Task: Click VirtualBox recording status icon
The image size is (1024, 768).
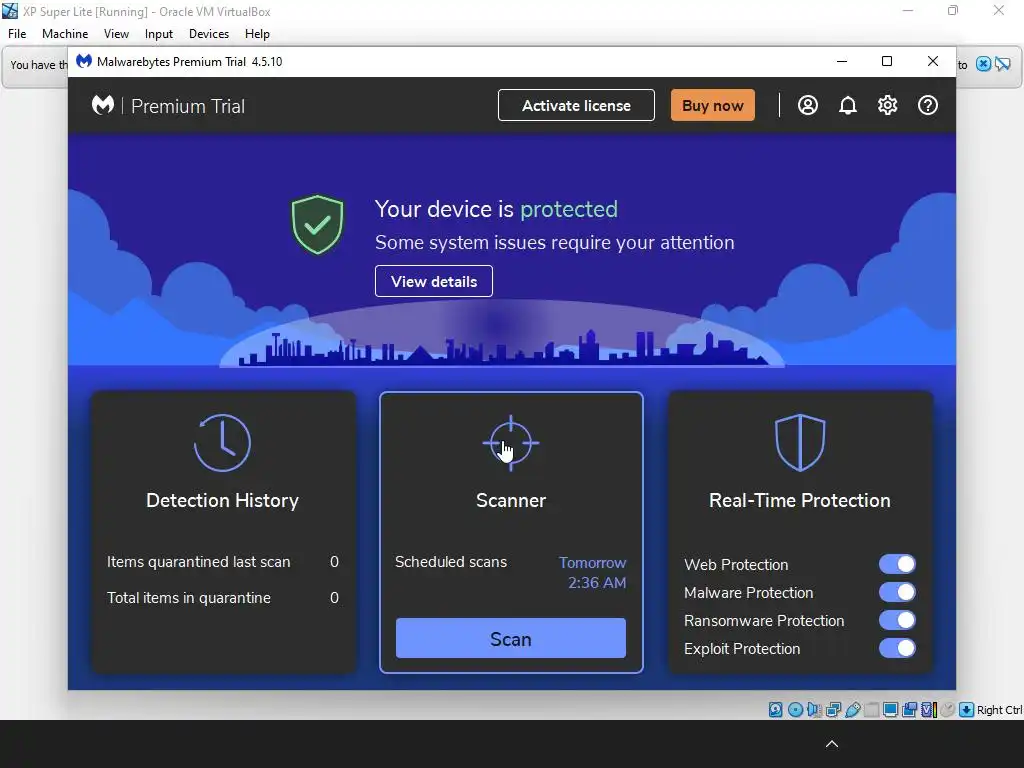Action: point(909,710)
